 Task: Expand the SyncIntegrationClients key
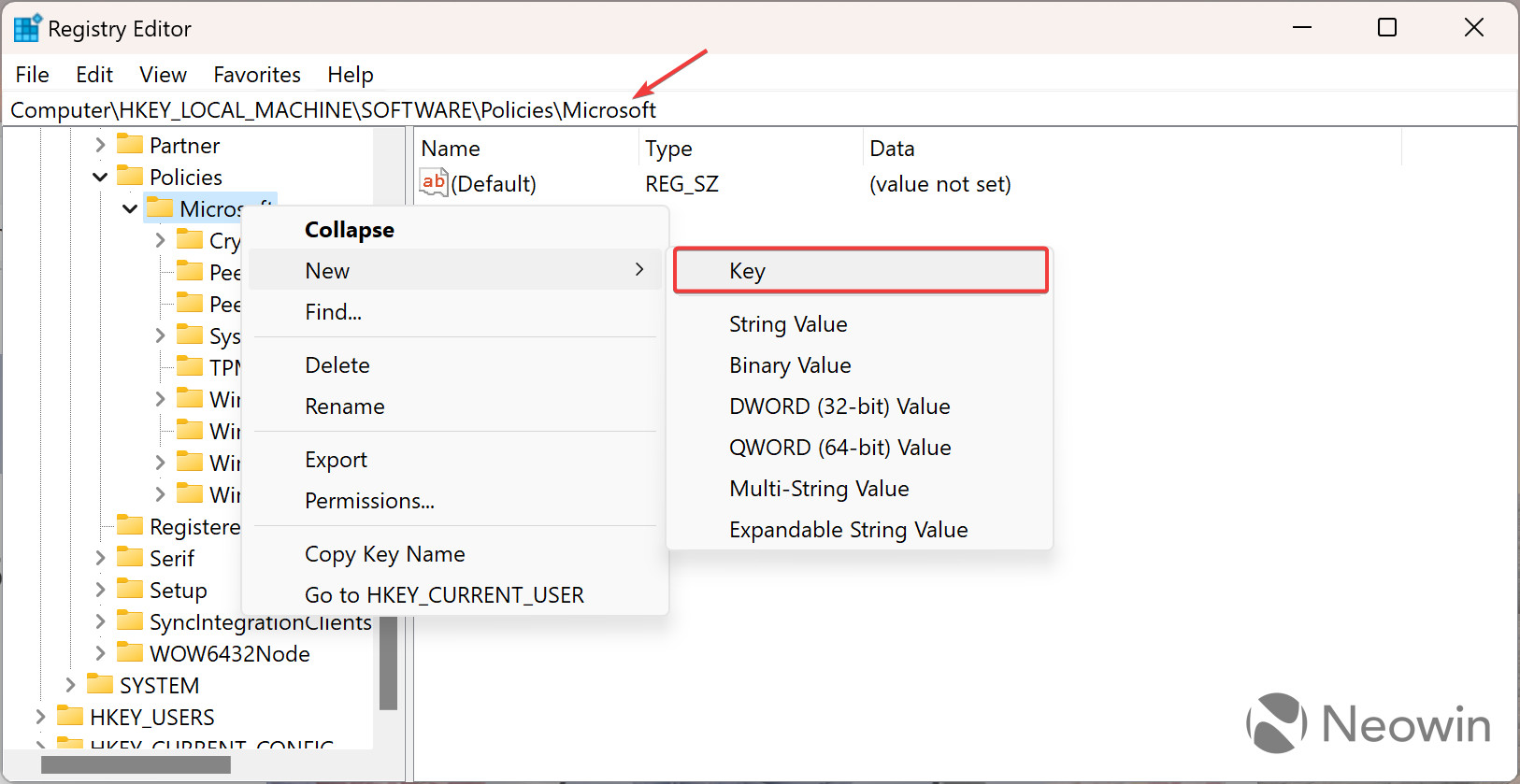pyautogui.click(x=100, y=621)
